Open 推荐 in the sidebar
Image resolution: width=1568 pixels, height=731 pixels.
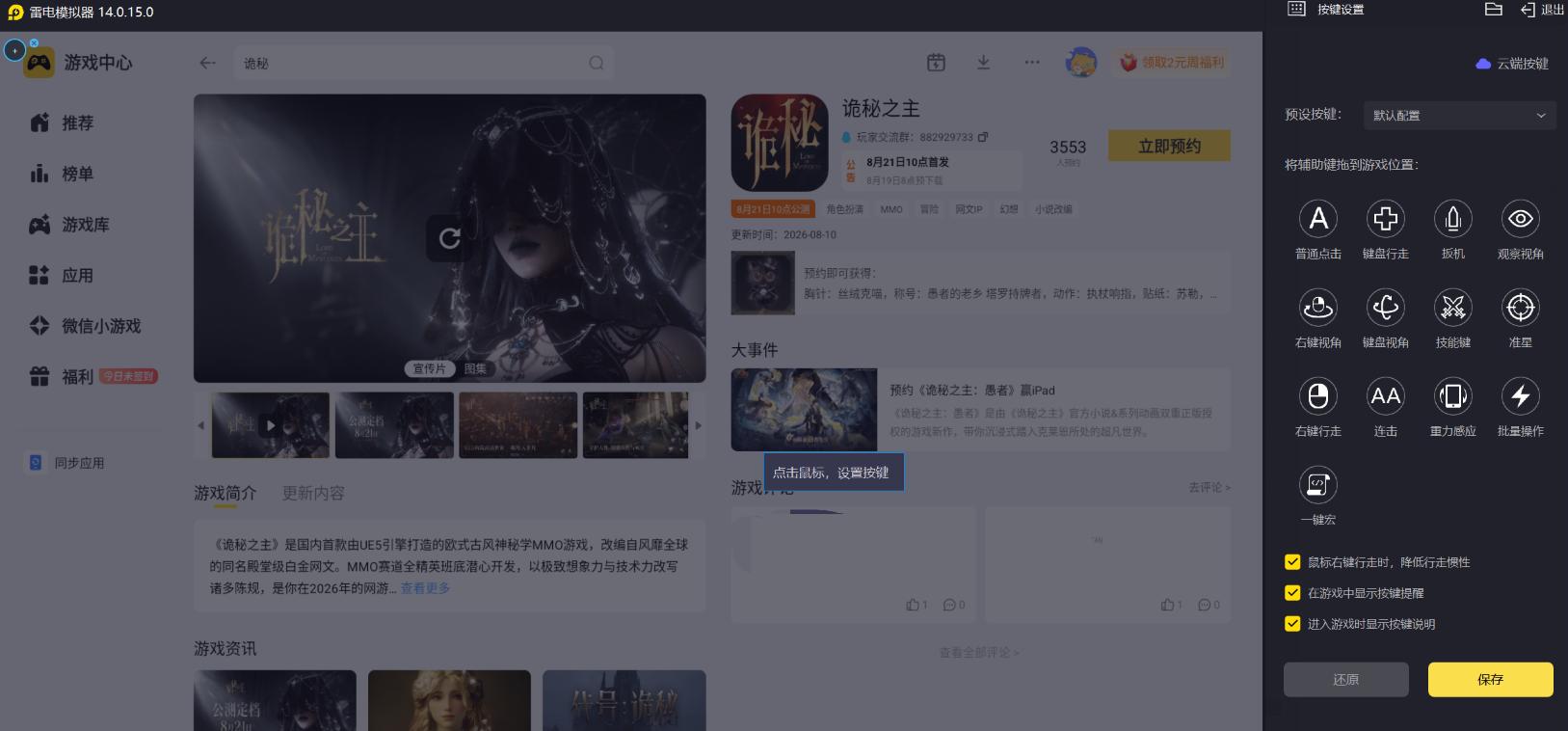tap(62, 123)
